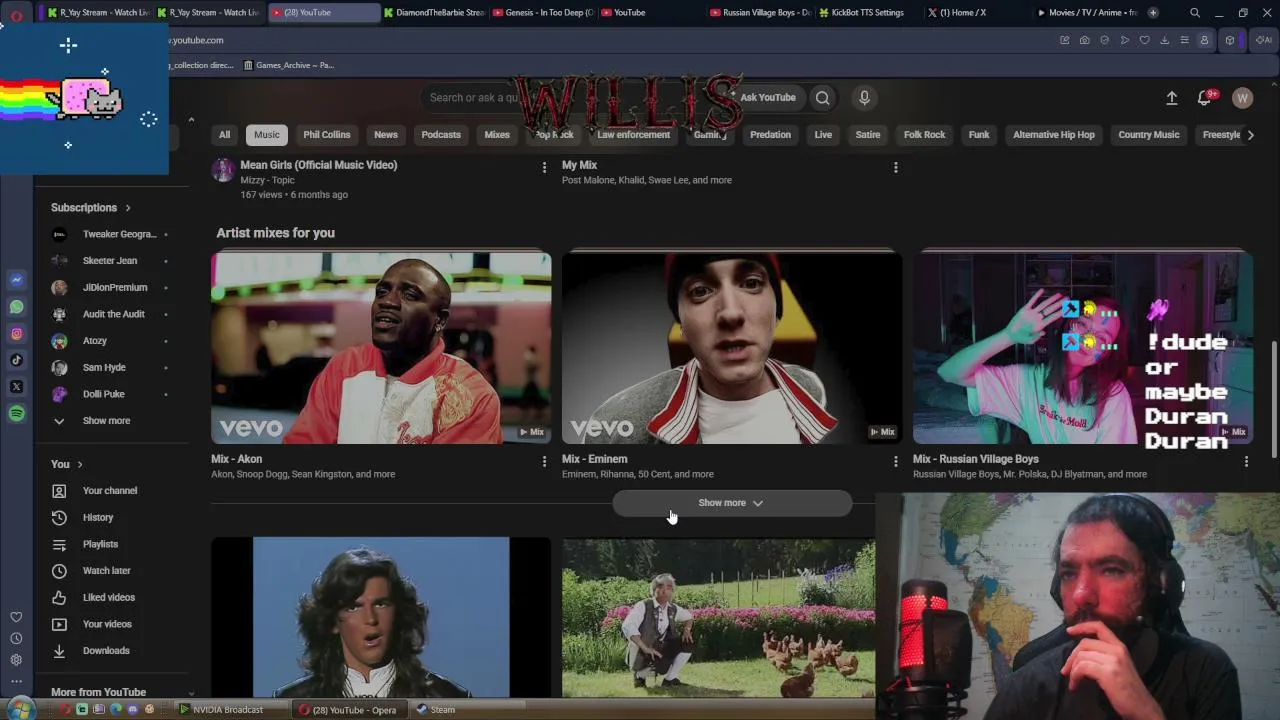The height and width of the screenshot is (720, 1280).
Task: Open Instagram in the Opera sidebar
Action: (16, 334)
